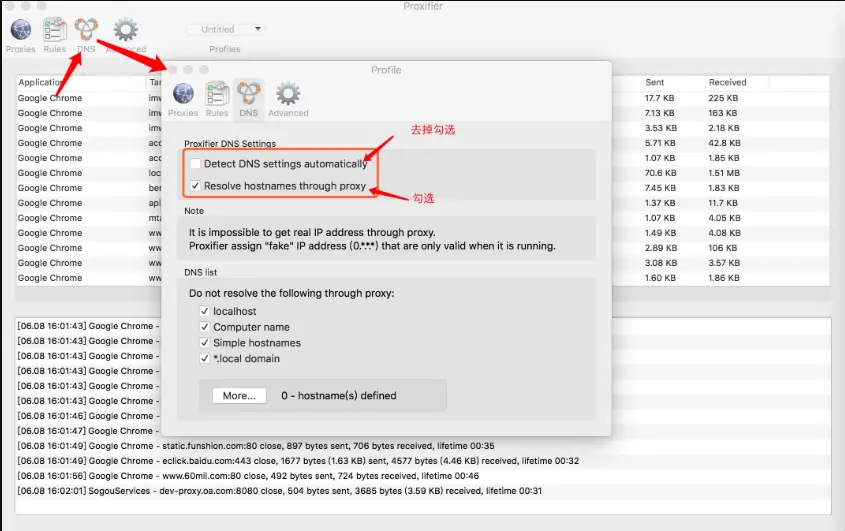845x531 pixels.
Task: Click the More... button in DNS list
Action: [239, 396]
